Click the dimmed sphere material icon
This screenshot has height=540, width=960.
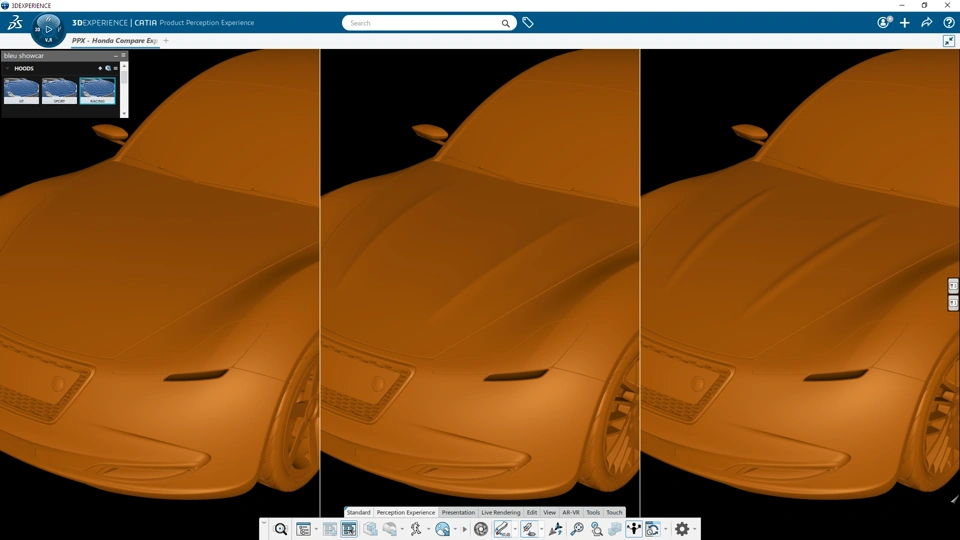(x=390, y=529)
